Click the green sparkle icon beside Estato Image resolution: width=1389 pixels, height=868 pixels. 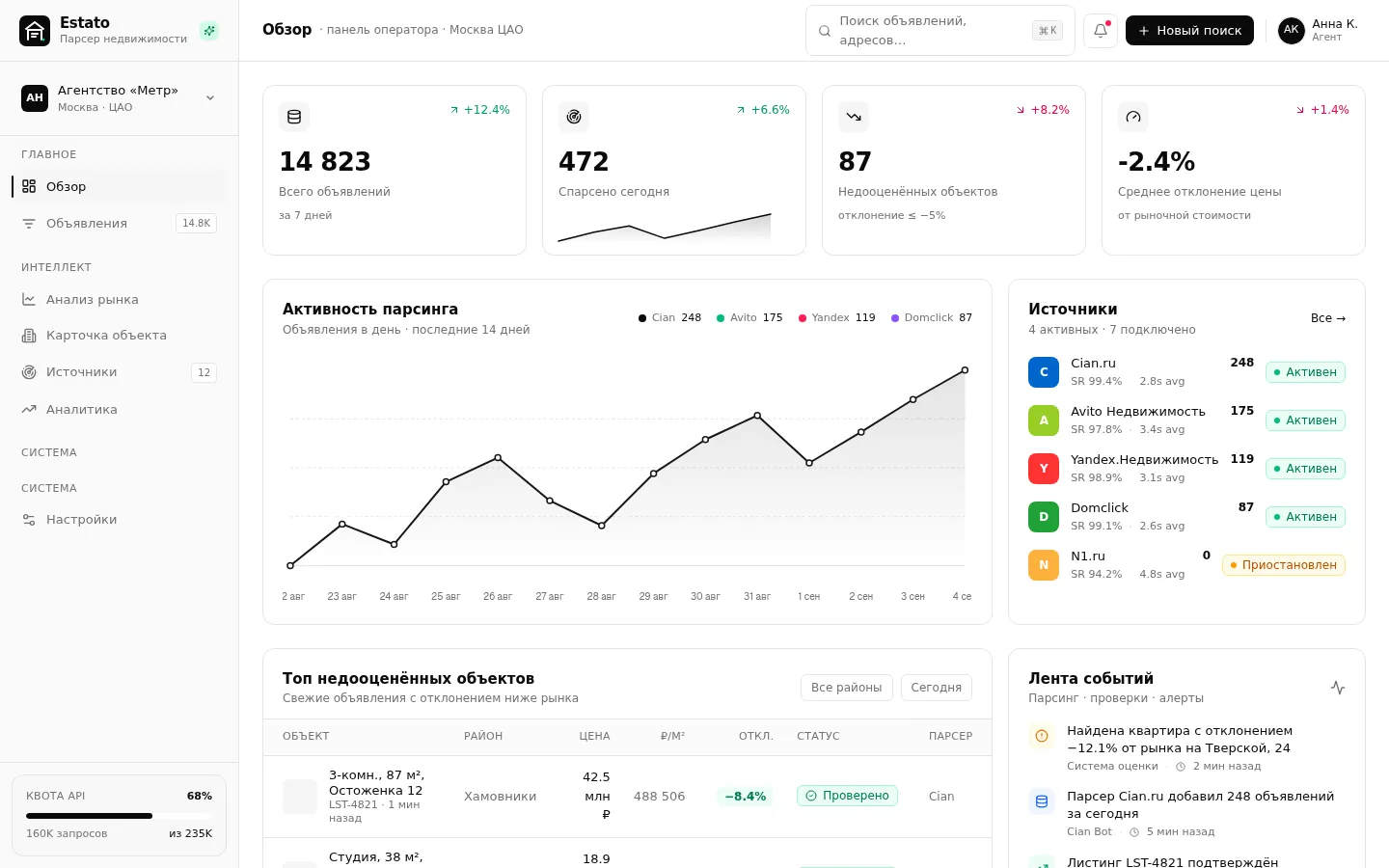tap(209, 31)
